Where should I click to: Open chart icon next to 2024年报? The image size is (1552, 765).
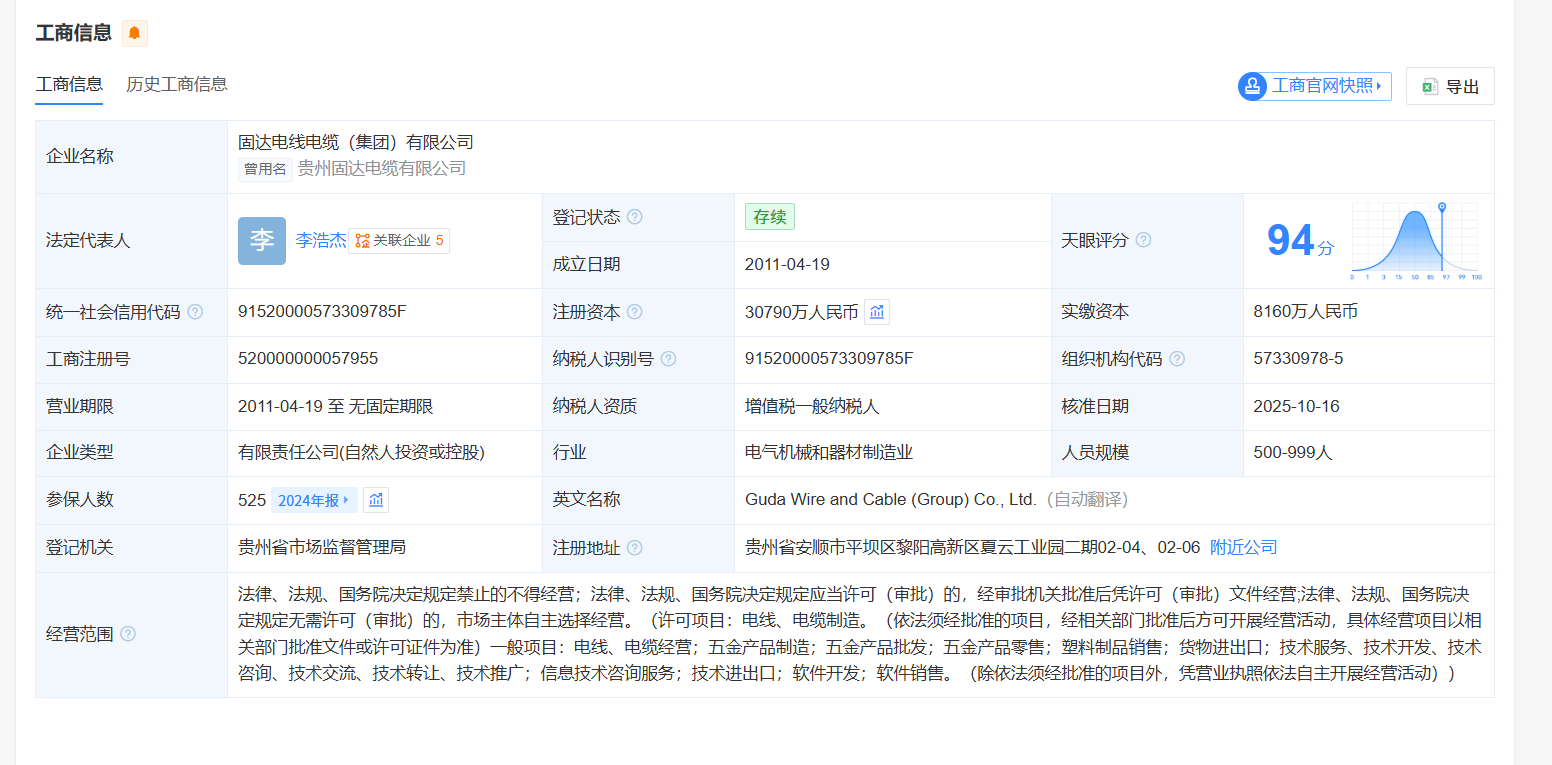376,500
